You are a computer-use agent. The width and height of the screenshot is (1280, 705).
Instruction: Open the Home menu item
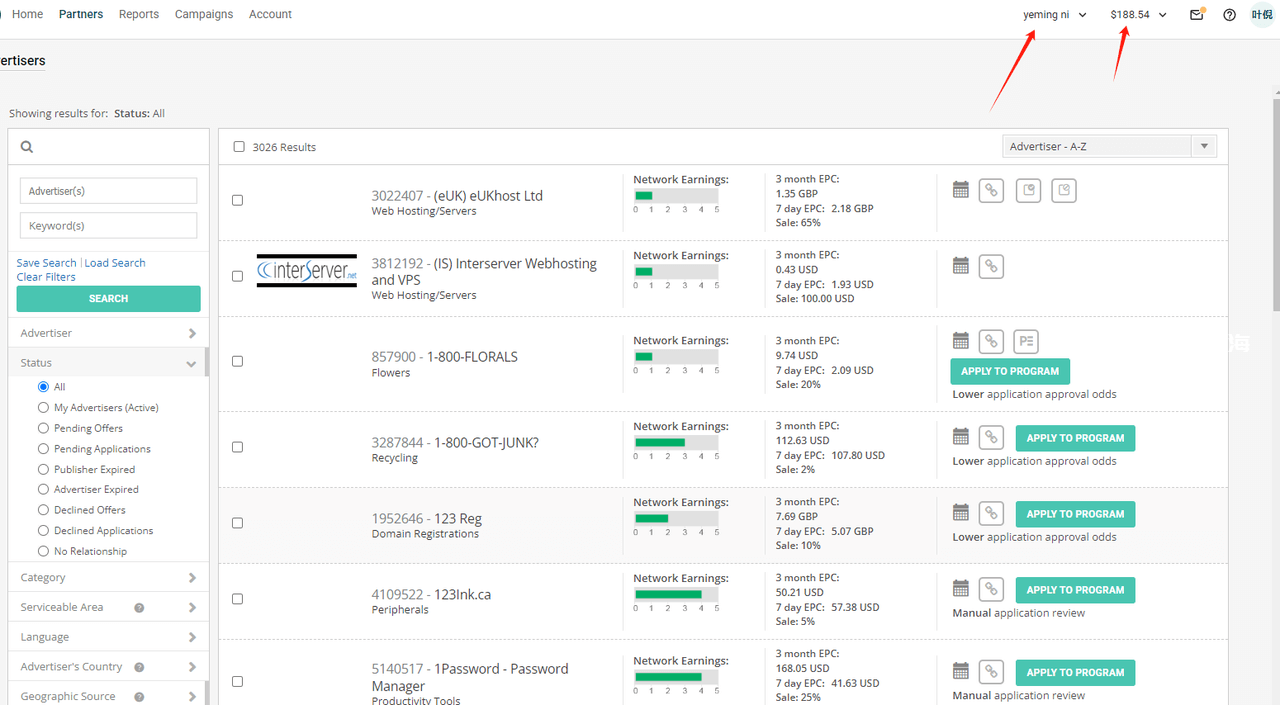27,14
